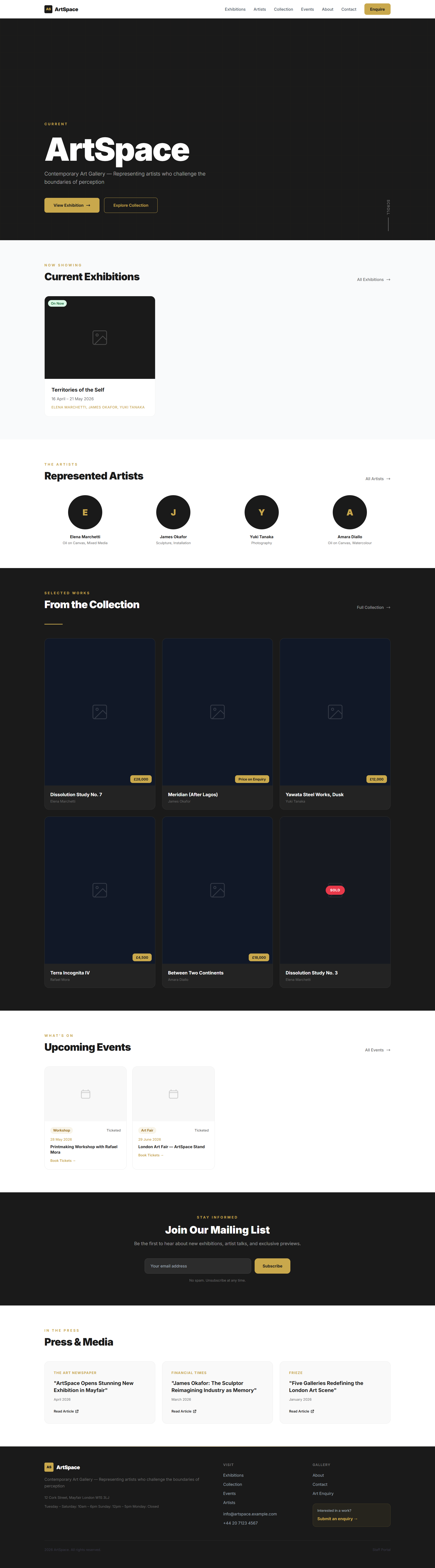
Task: Click the red SOLD badge
Action: [x=335, y=890]
